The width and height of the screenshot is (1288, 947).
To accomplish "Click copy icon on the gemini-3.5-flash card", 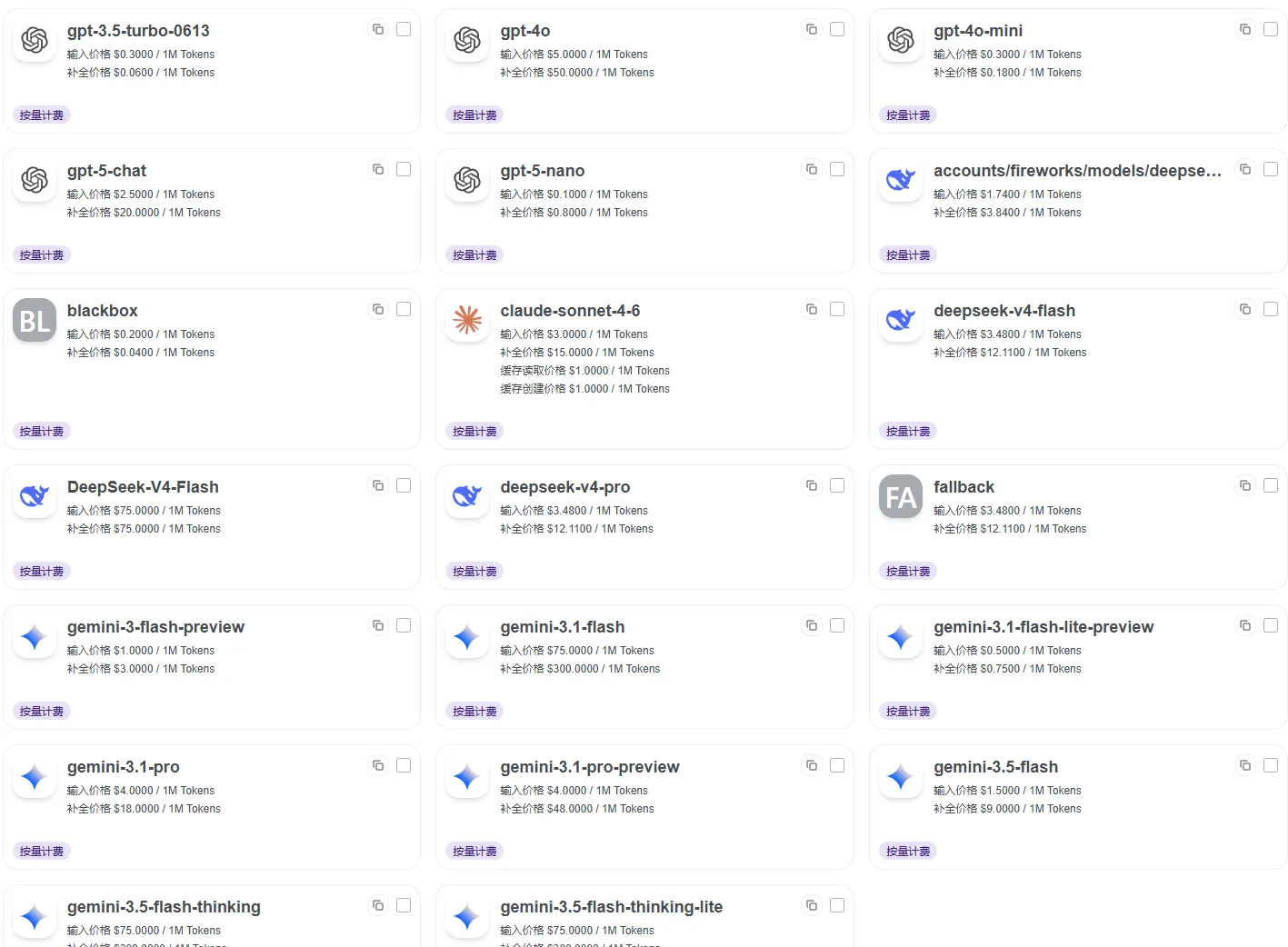I will tap(1245, 765).
